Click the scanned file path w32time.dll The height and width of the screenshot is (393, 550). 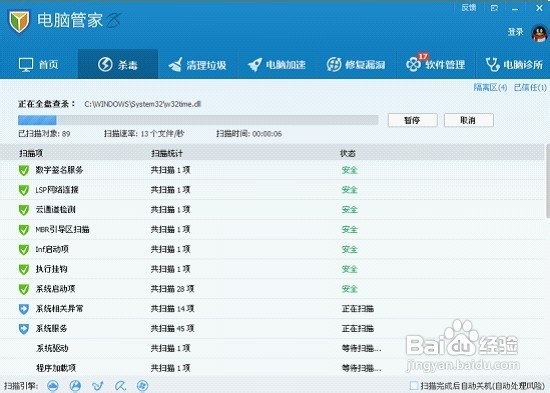tap(143, 104)
